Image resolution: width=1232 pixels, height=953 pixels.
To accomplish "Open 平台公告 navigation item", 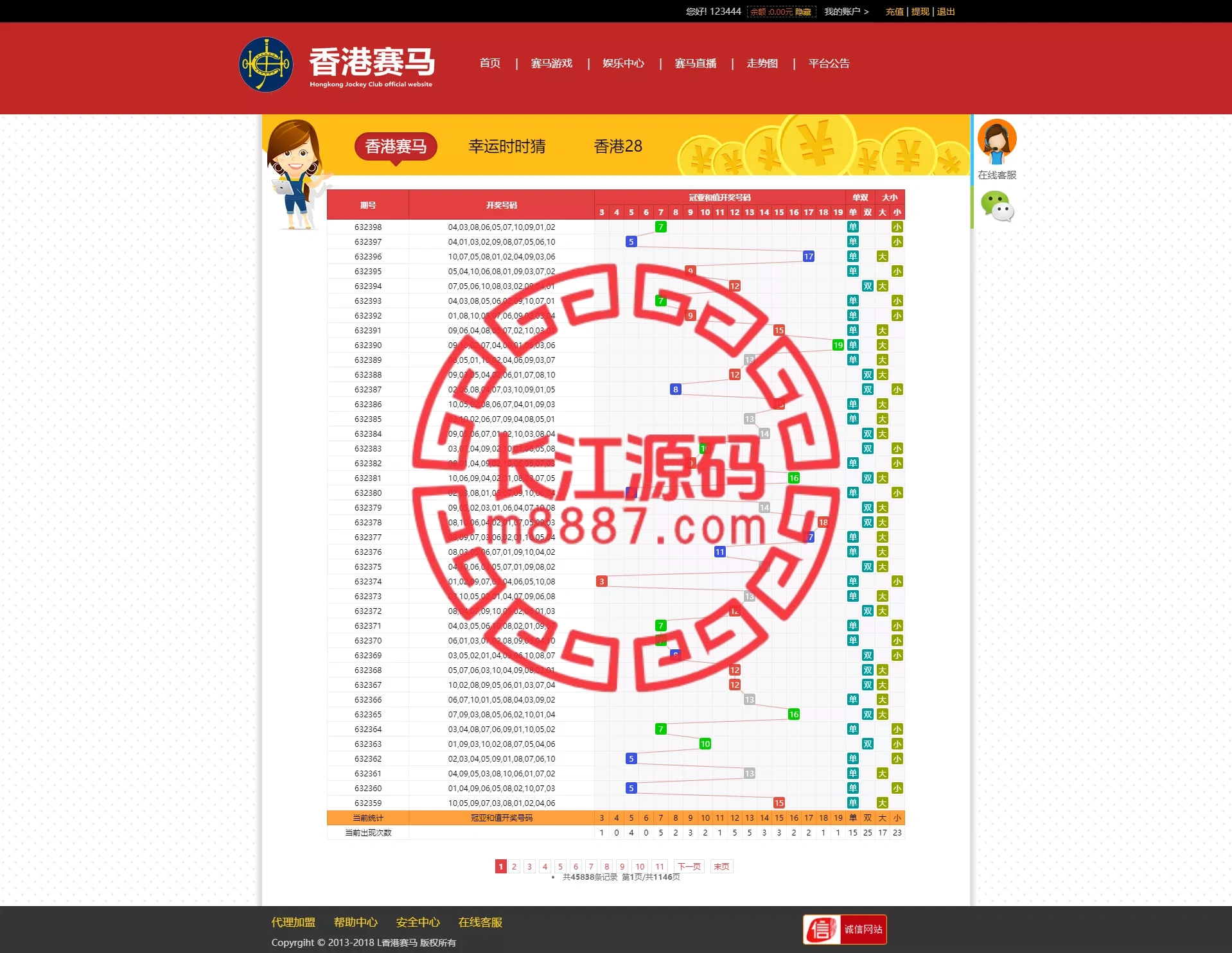I will (829, 63).
